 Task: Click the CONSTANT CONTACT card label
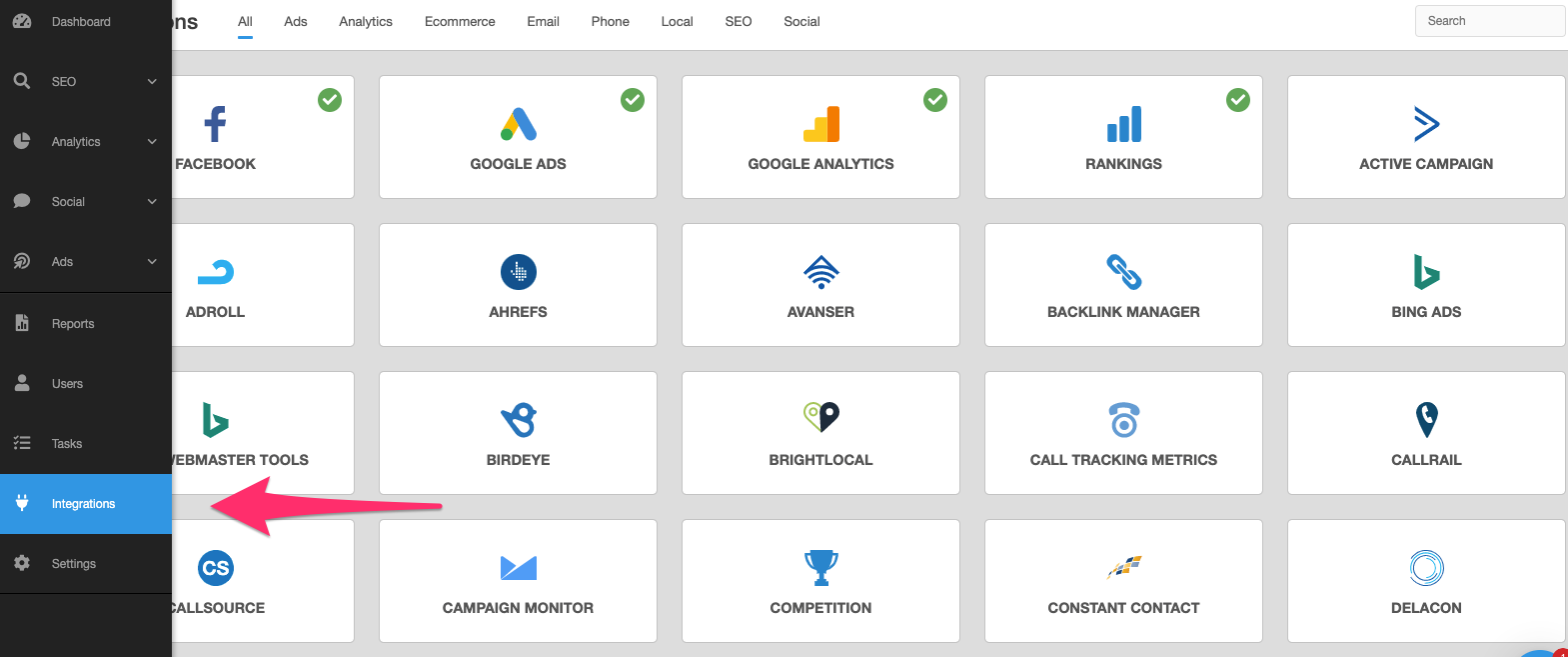(1124, 608)
